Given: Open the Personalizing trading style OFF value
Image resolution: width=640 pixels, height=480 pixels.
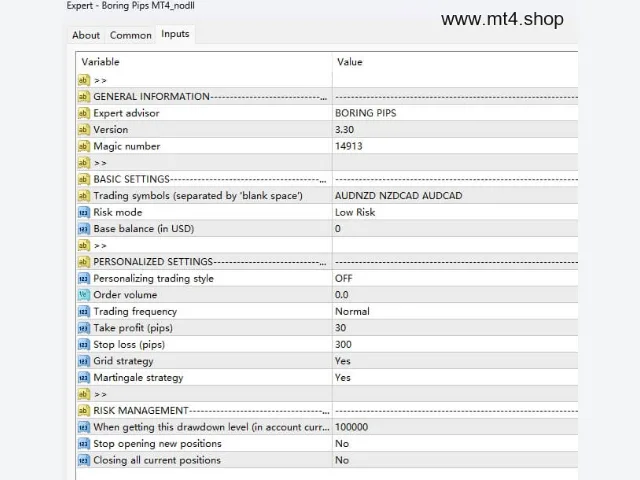Looking at the screenshot, I should pos(343,278).
